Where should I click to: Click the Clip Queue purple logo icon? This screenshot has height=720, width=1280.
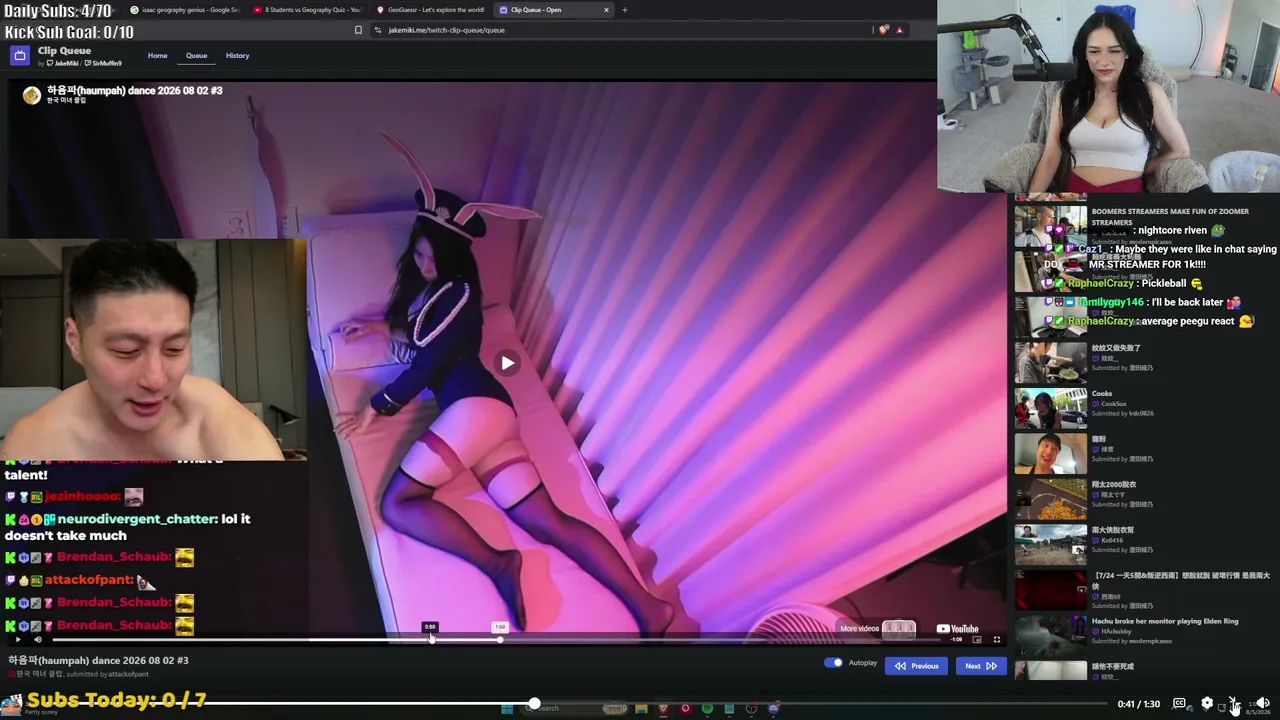click(19, 56)
